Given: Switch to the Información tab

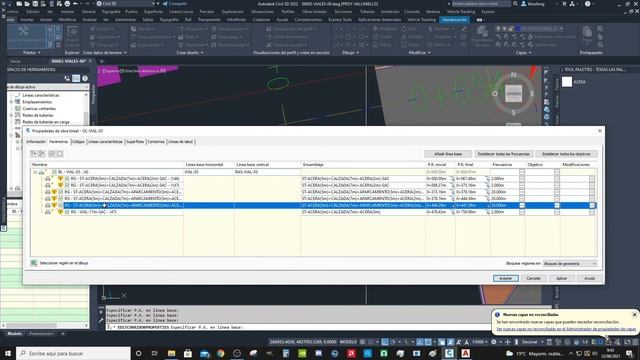Looking at the screenshot, I should click(x=36, y=142).
